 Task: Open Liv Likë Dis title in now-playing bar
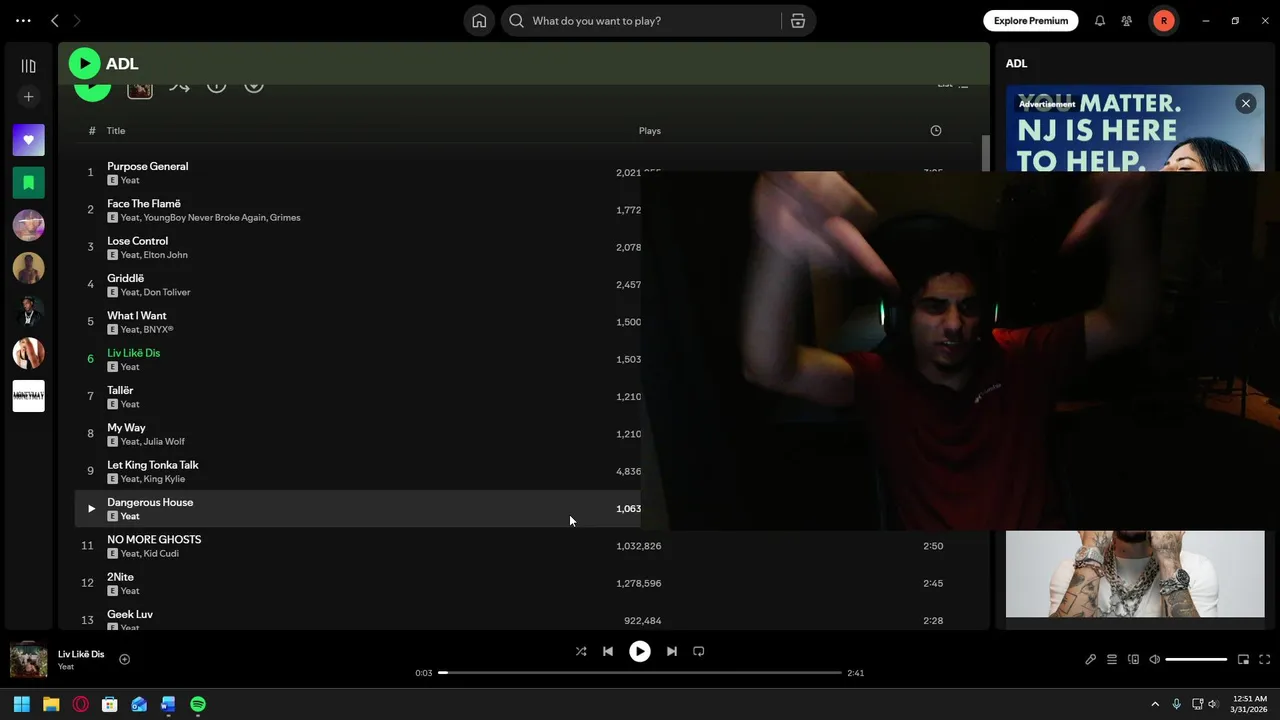click(x=81, y=654)
